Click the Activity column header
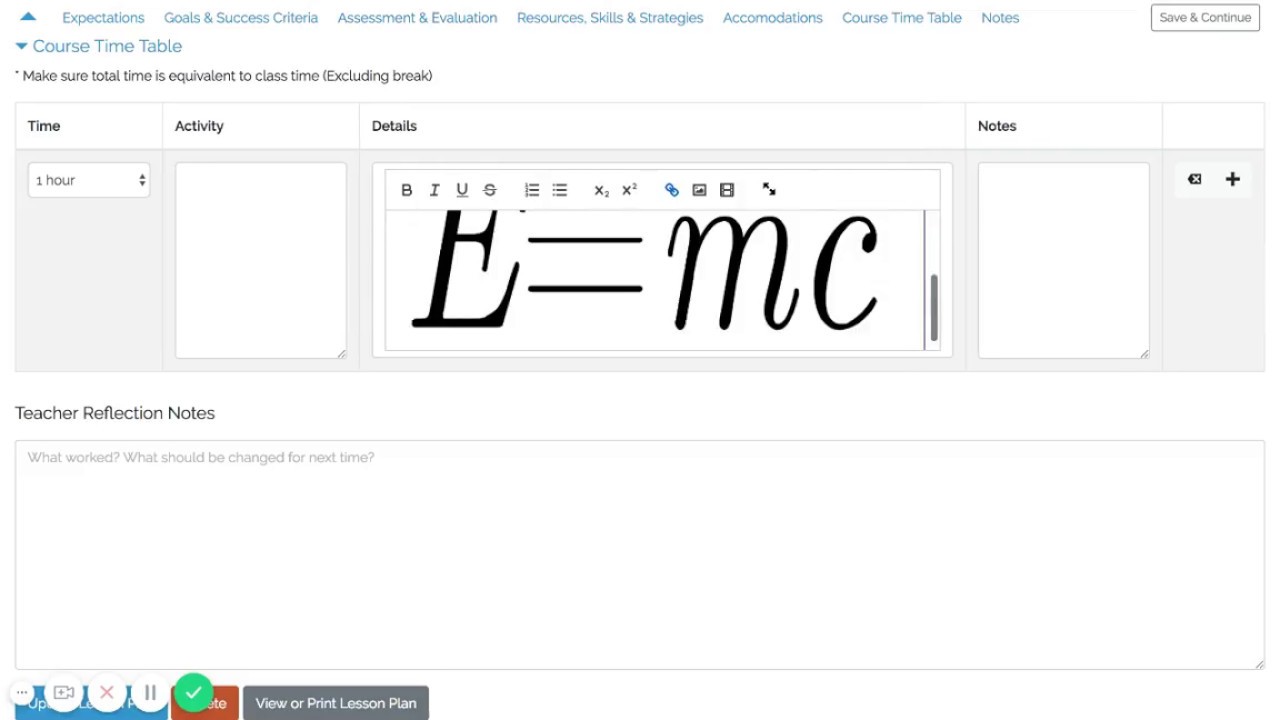1280x720 pixels. 199,126
